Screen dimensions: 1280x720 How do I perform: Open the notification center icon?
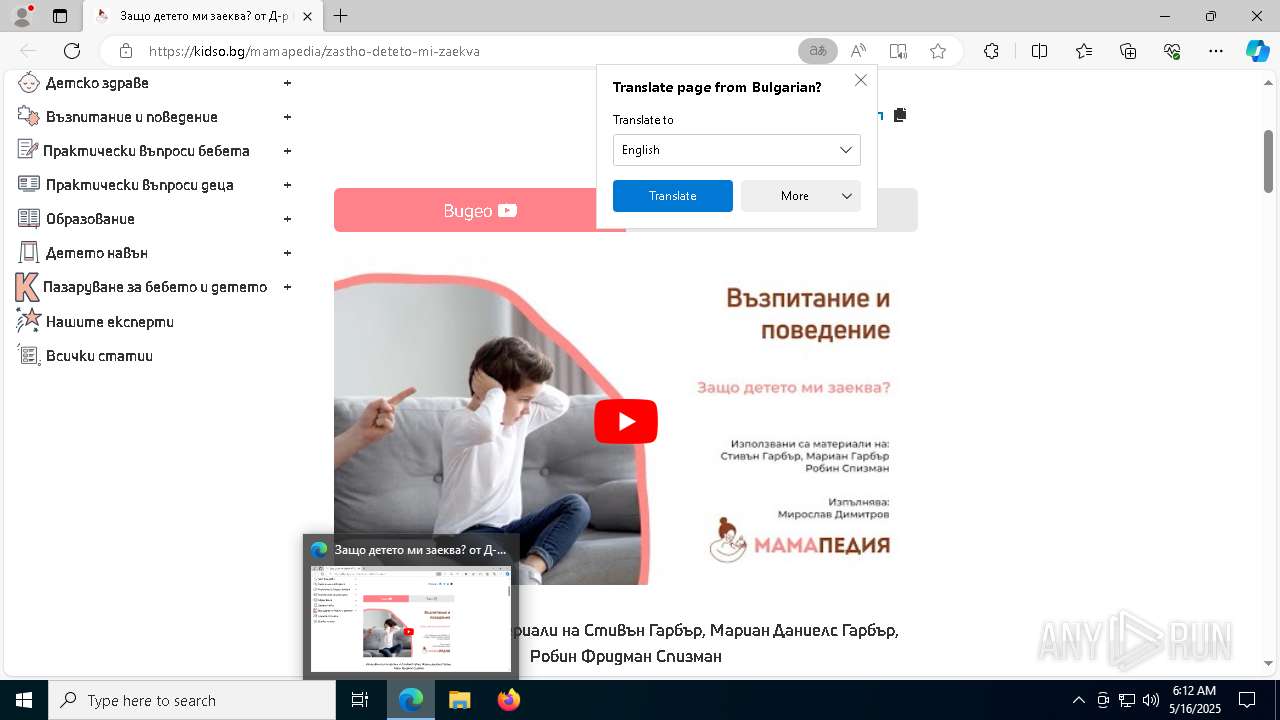click(x=1247, y=700)
